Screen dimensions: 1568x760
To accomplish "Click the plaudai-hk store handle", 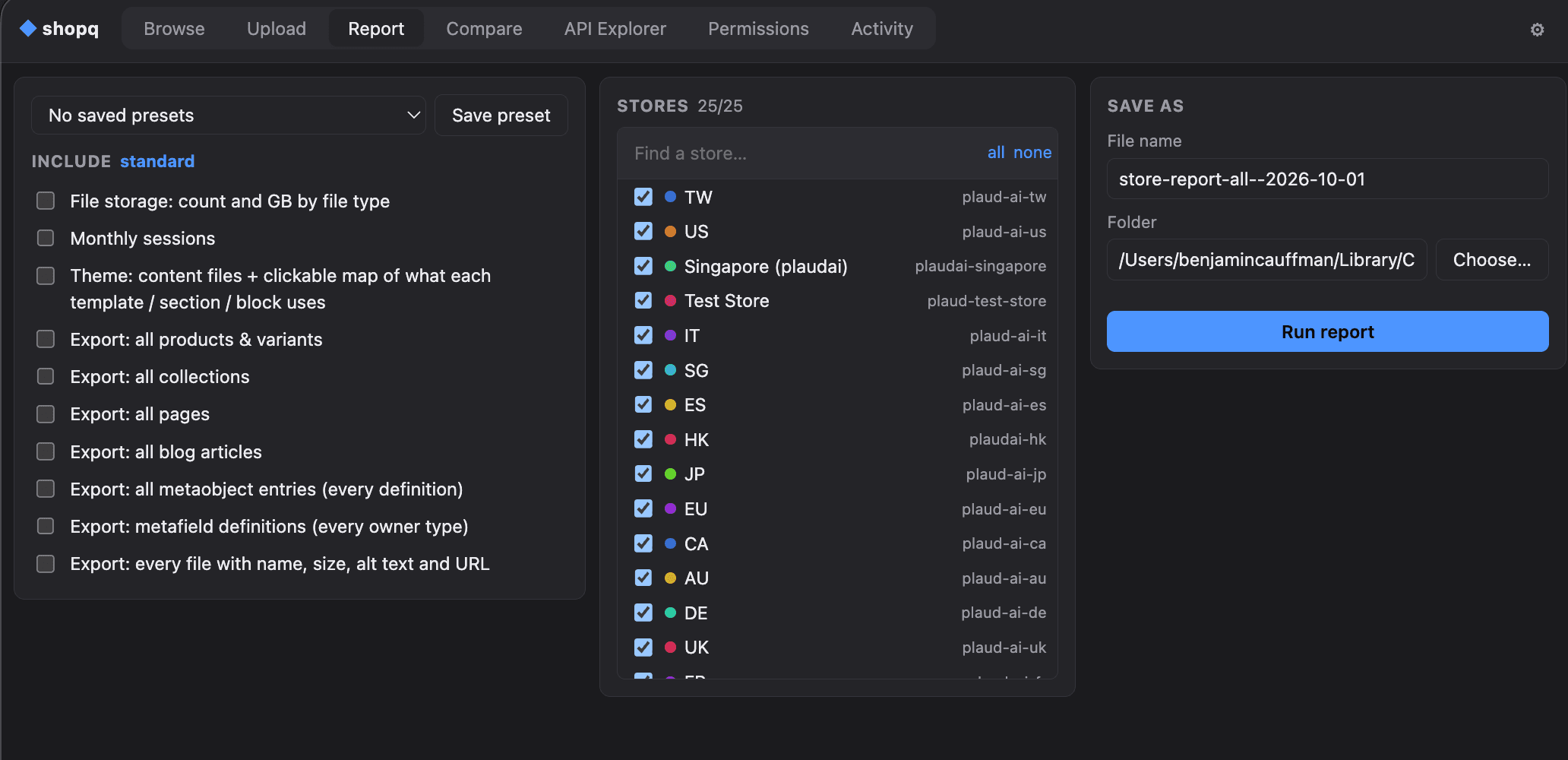I will click(1007, 439).
